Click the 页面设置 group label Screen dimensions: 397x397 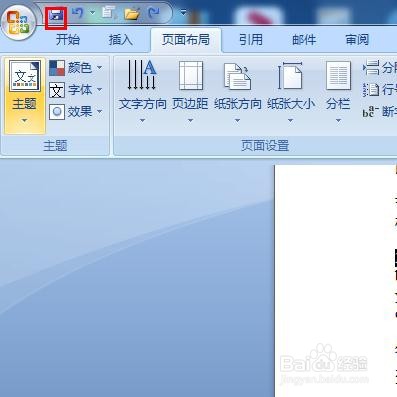[265, 146]
